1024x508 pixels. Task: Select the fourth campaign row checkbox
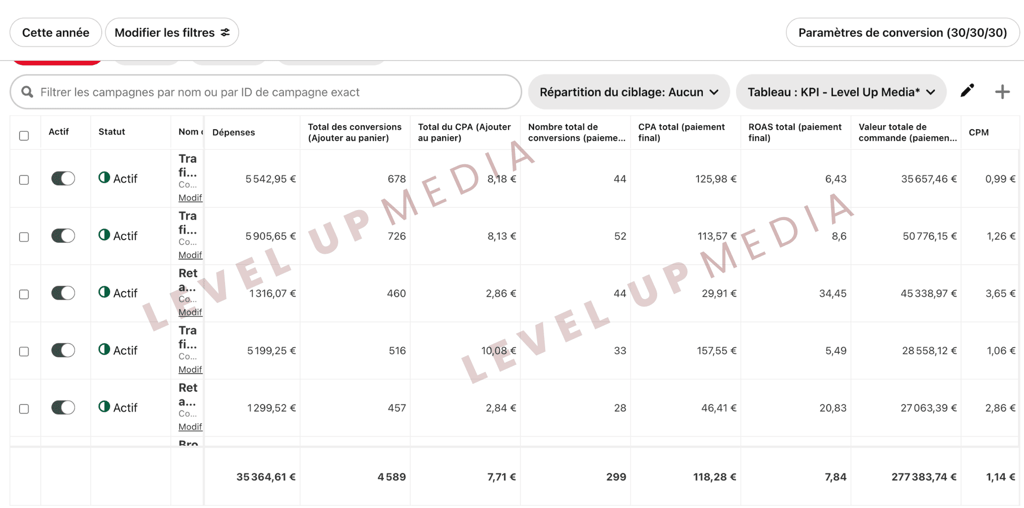pos(24,351)
